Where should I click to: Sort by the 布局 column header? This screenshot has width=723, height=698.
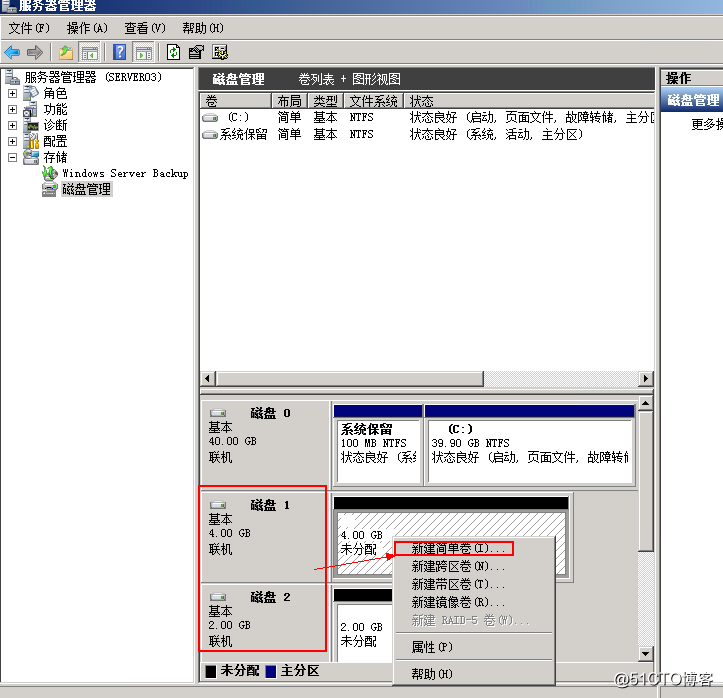click(290, 101)
